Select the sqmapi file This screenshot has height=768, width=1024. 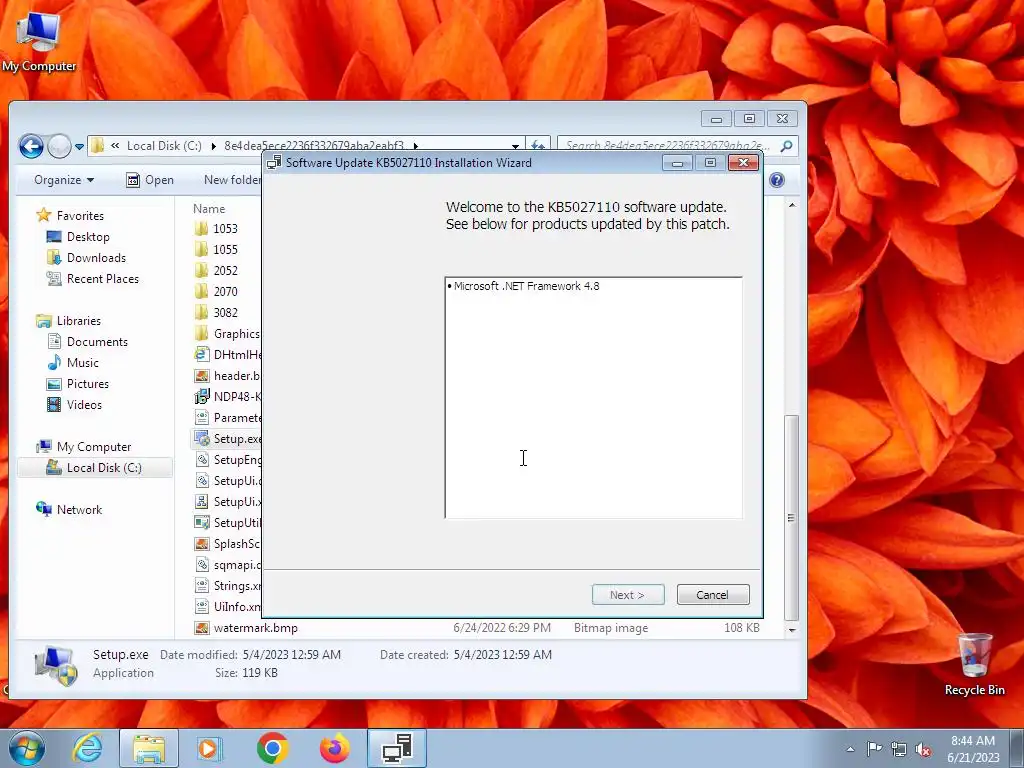point(227,565)
